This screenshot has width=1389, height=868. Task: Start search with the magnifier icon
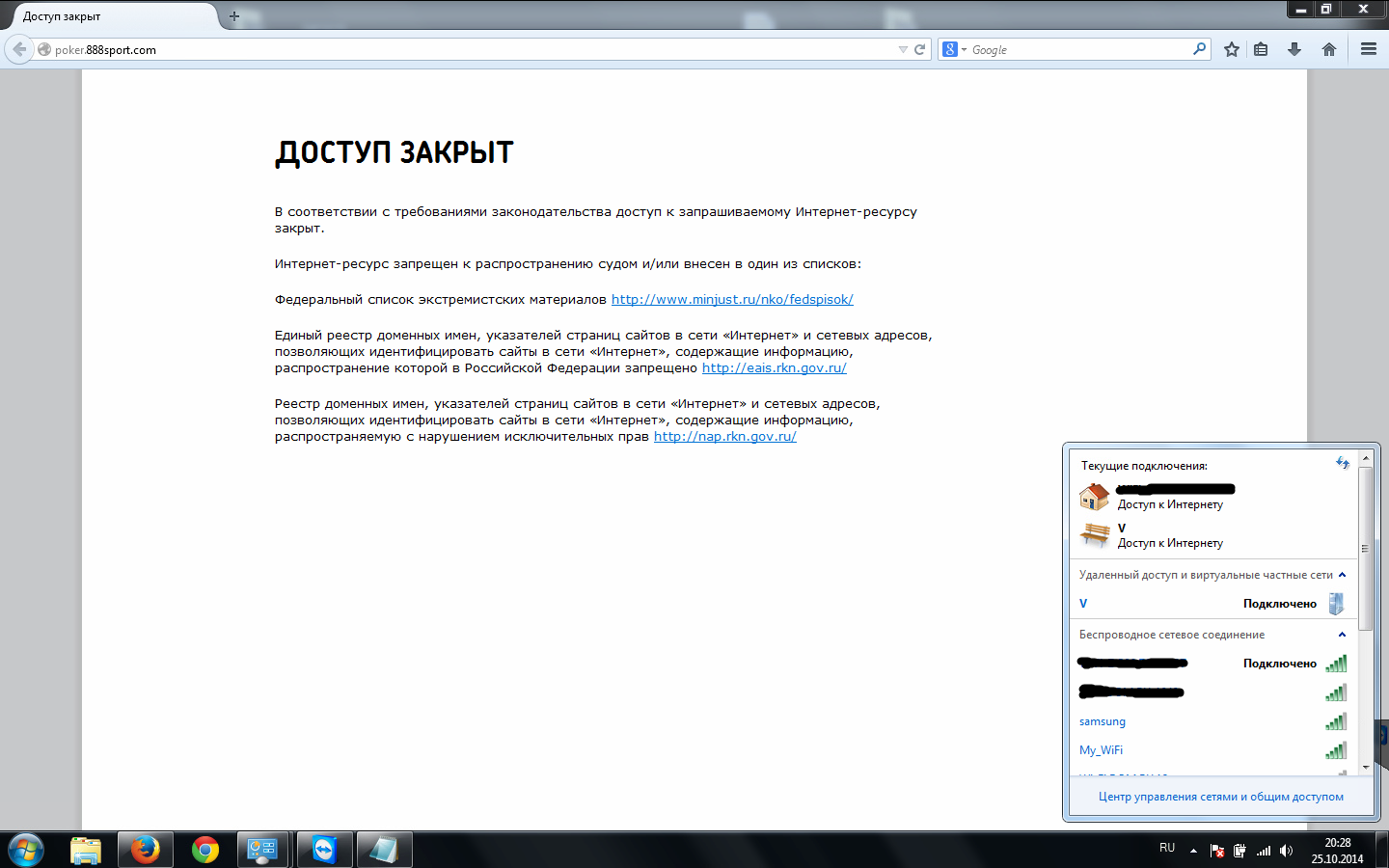[1199, 49]
